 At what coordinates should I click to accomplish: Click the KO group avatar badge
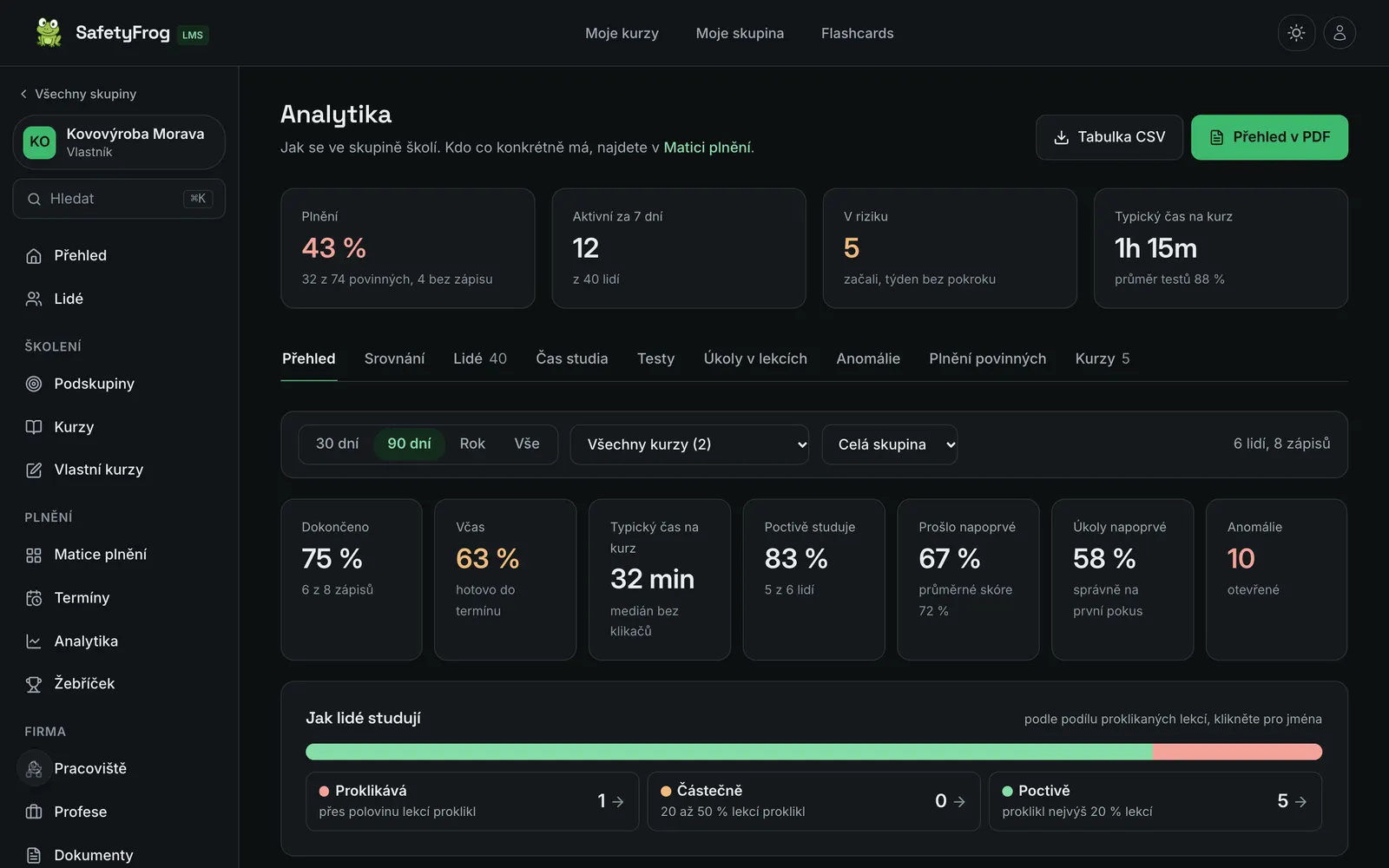point(40,142)
